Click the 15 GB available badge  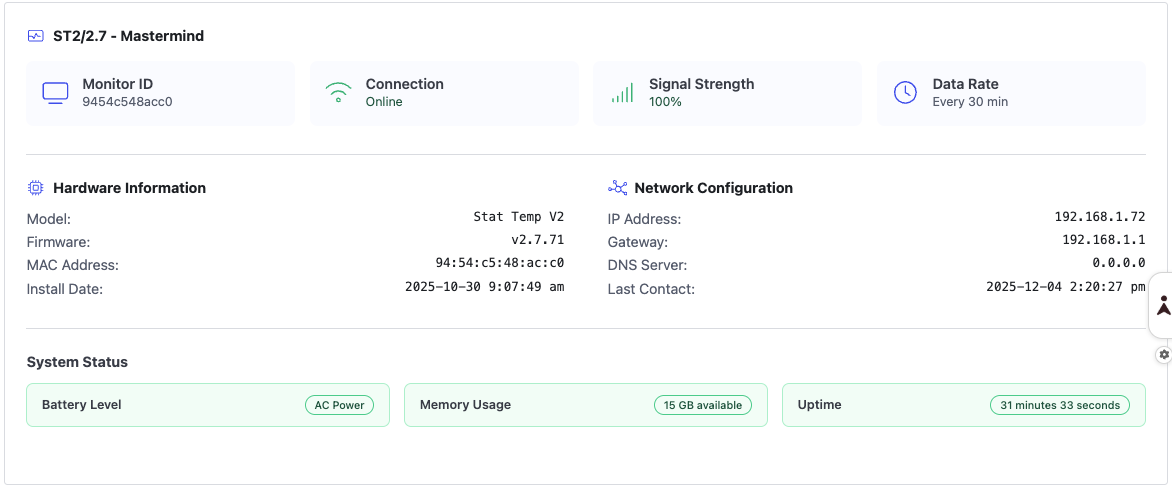703,405
